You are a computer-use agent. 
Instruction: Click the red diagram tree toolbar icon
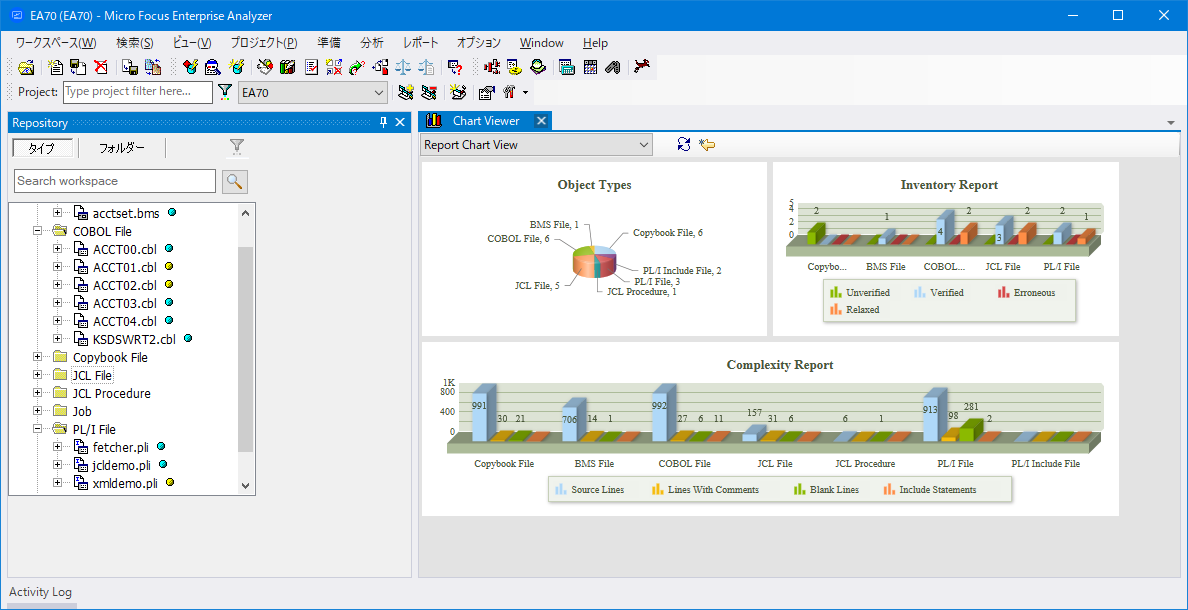[x=491, y=67]
